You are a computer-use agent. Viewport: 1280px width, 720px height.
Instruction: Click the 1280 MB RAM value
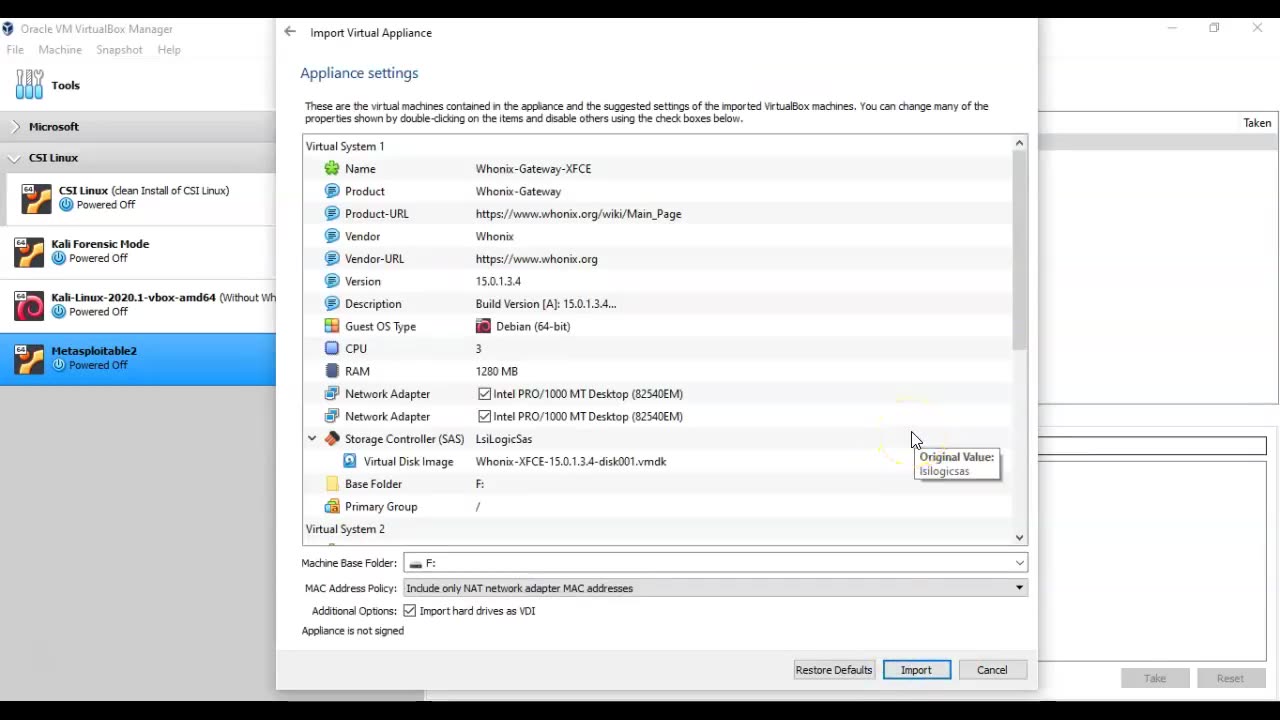(496, 371)
